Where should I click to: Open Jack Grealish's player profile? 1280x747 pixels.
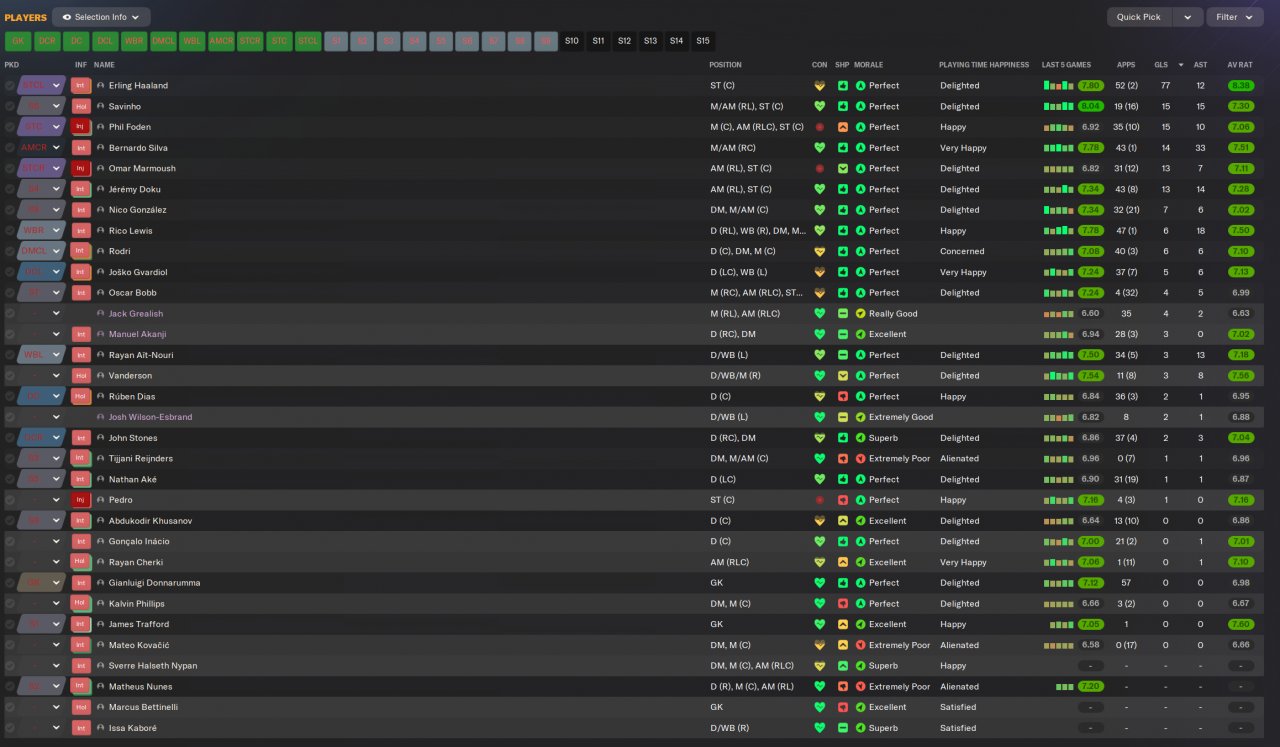tap(136, 314)
